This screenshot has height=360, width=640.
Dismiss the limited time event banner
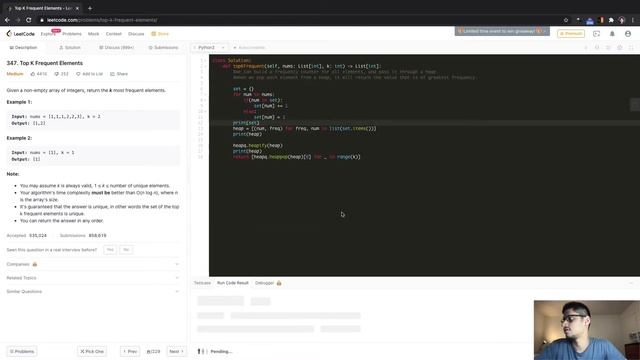coord(544,31)
